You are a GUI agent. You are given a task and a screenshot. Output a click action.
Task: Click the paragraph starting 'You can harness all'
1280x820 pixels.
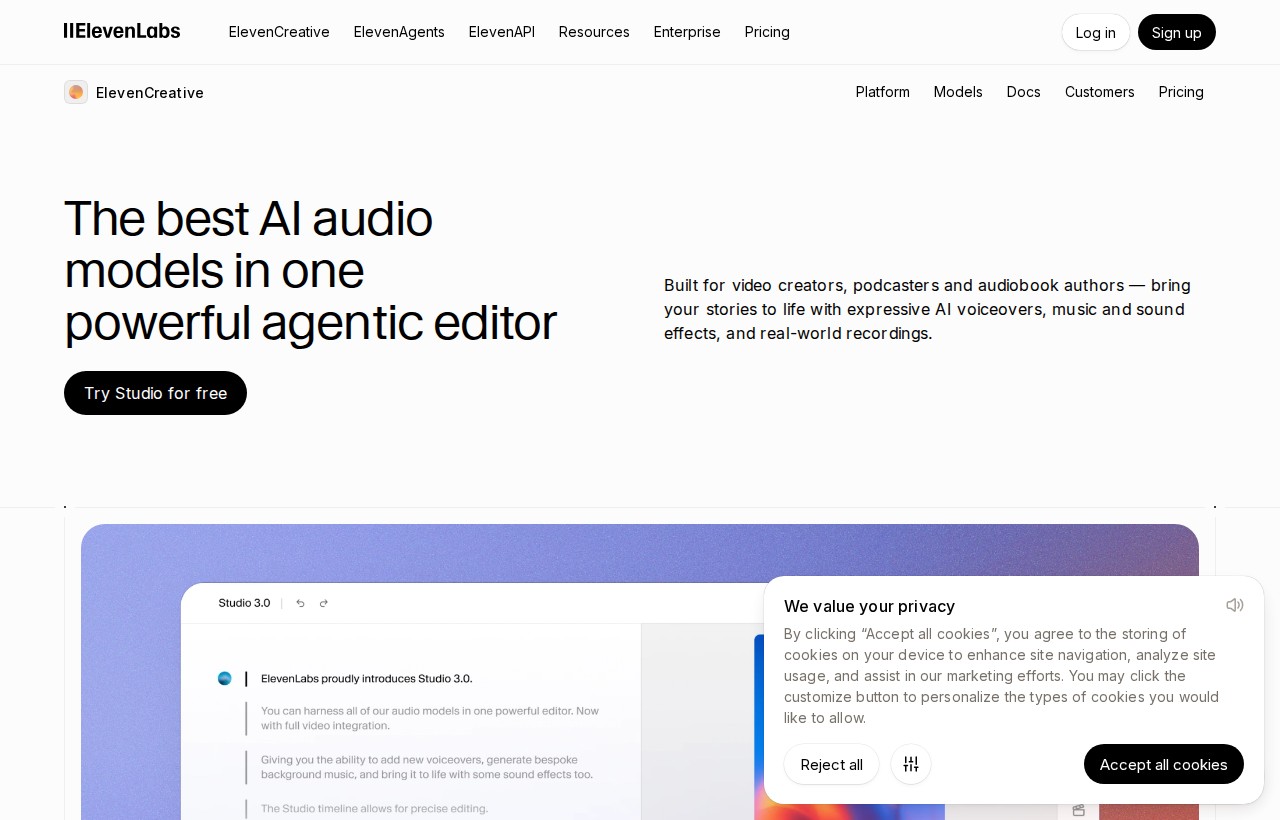point(430,718)
